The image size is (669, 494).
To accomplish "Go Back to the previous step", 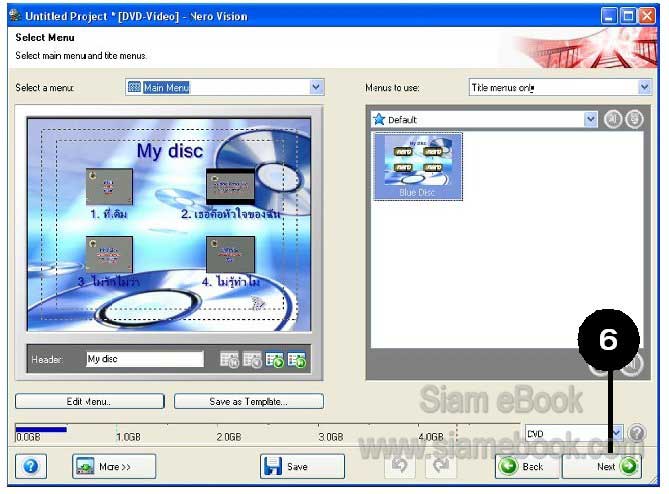I will [527, 466].
